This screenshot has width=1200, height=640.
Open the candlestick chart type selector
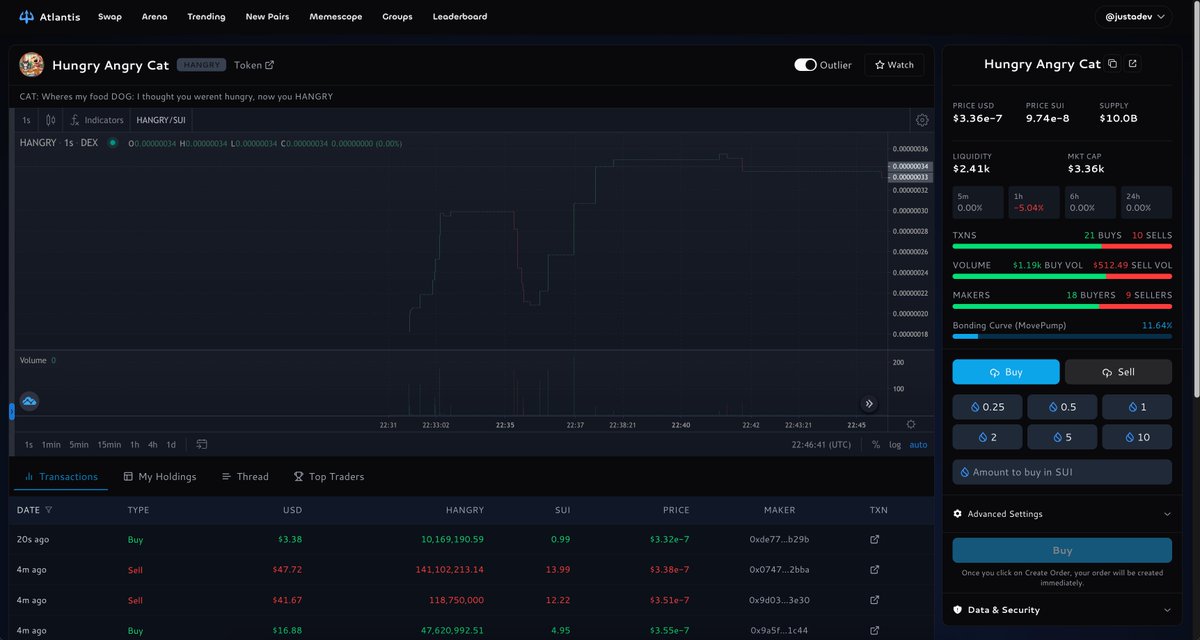click(50, 120)
